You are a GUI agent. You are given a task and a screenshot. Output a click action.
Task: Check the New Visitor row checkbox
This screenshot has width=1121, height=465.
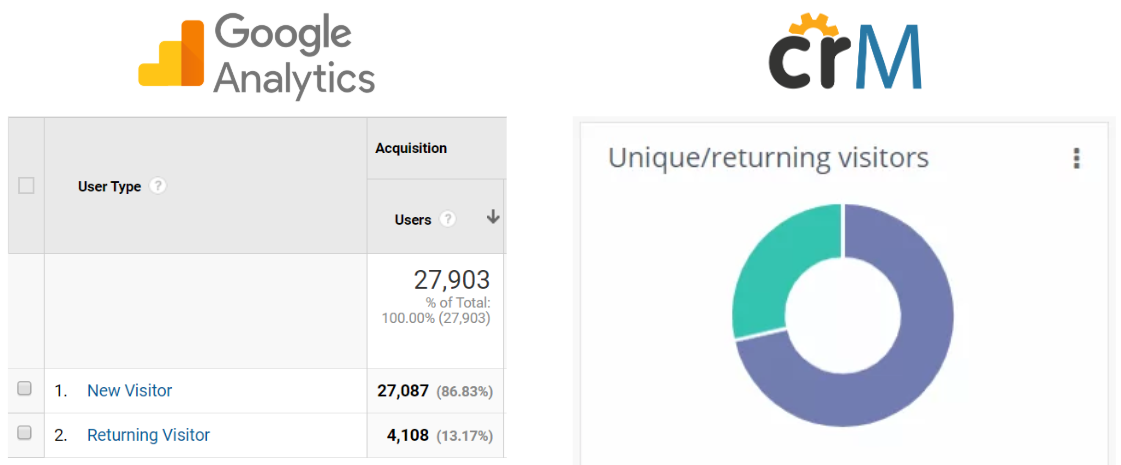pos(24,389)
